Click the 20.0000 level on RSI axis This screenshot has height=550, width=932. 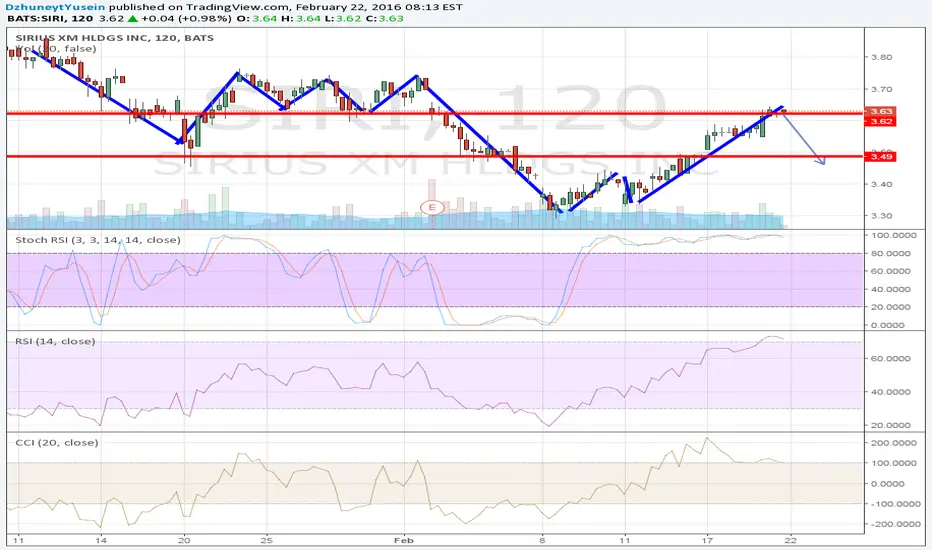tap(890, 425)
